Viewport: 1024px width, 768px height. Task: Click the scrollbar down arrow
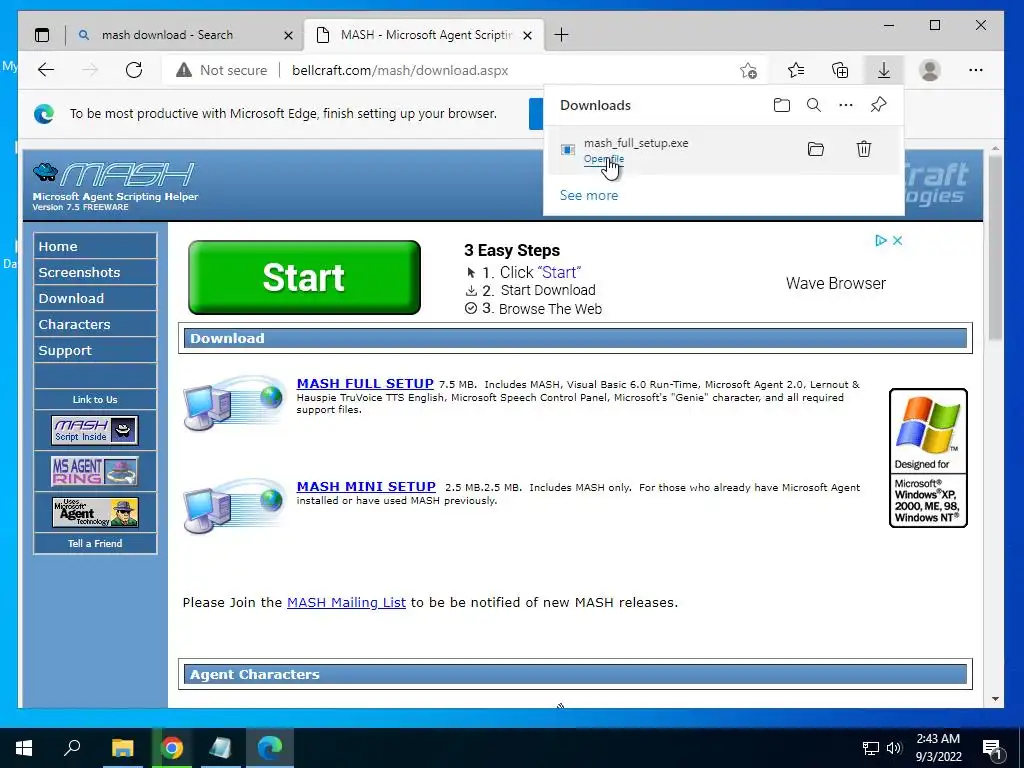coord(995,699)
